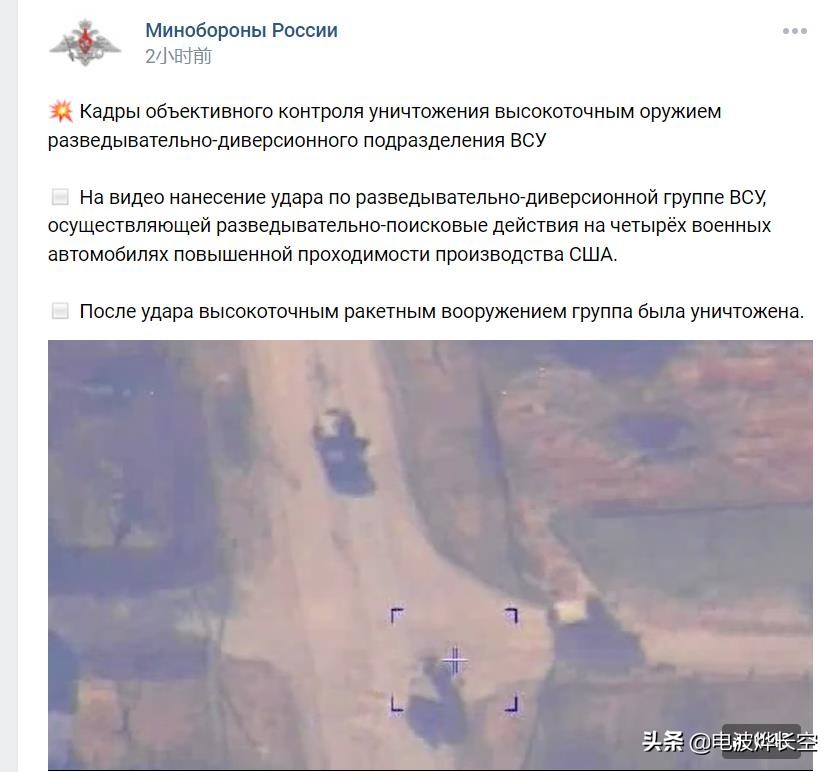Click the 头条 watermark logo
The width and height of the screenshot is (837, 772).
(x=663, y=742)
